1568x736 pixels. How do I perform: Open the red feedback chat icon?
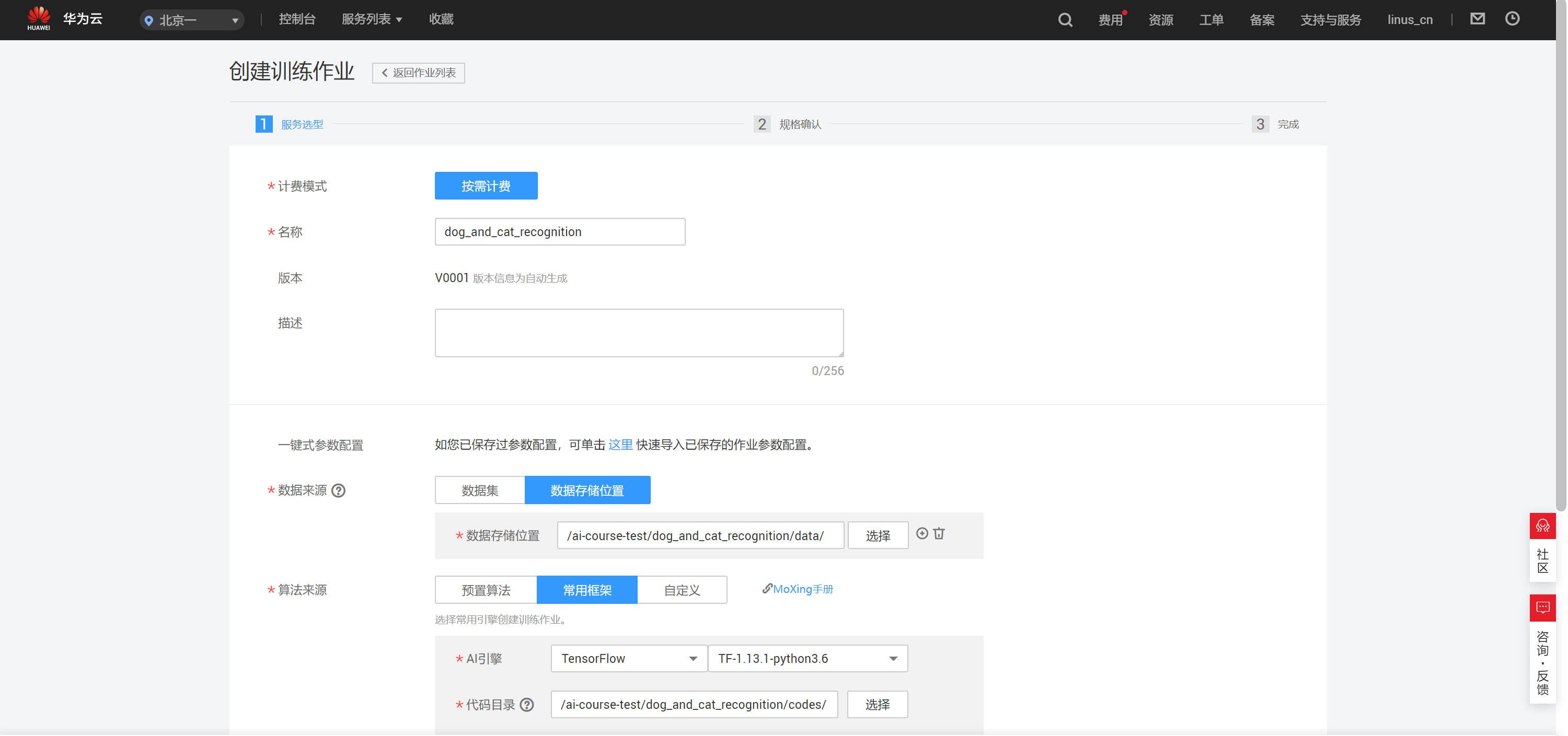coord(1542,608)
